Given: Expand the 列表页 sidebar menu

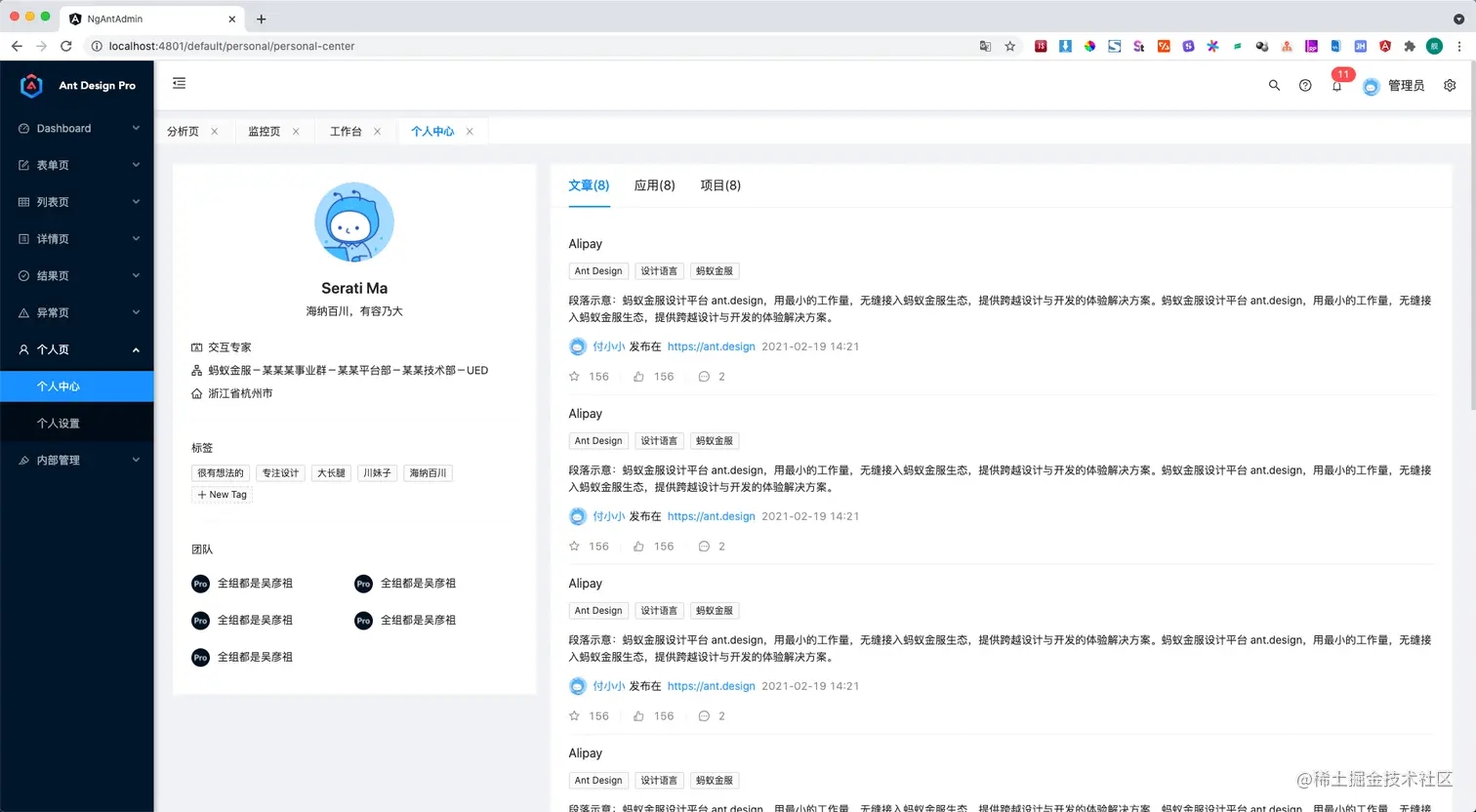Looking at the screenshot, I should pyautogui.click(x=77, y=202).
